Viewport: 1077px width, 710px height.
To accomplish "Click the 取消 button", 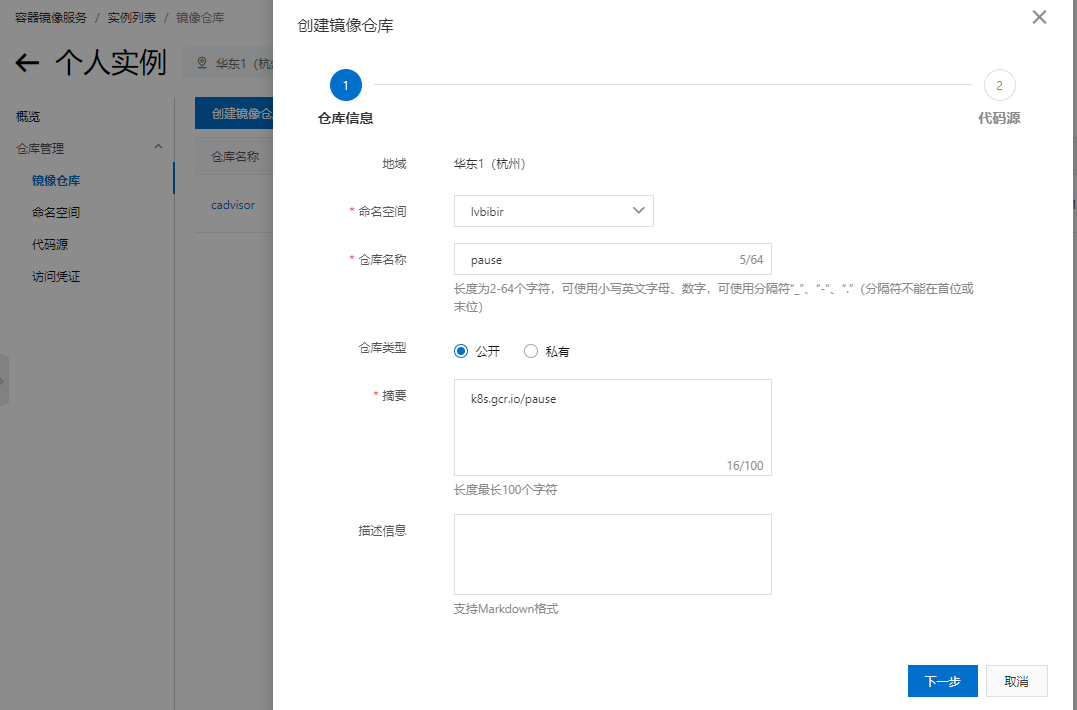I will (x=1016, y=681).
